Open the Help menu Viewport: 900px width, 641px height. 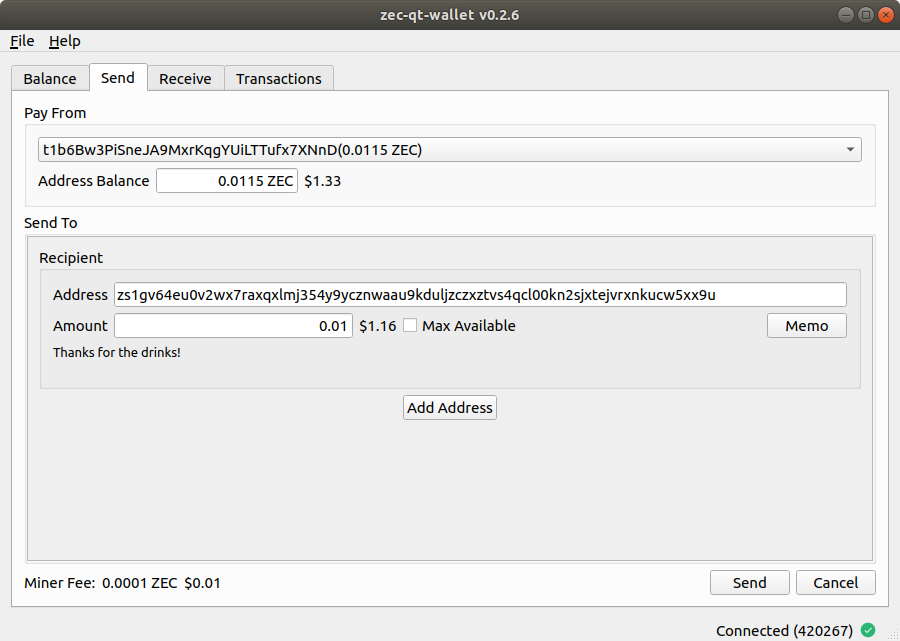(65, 41)
